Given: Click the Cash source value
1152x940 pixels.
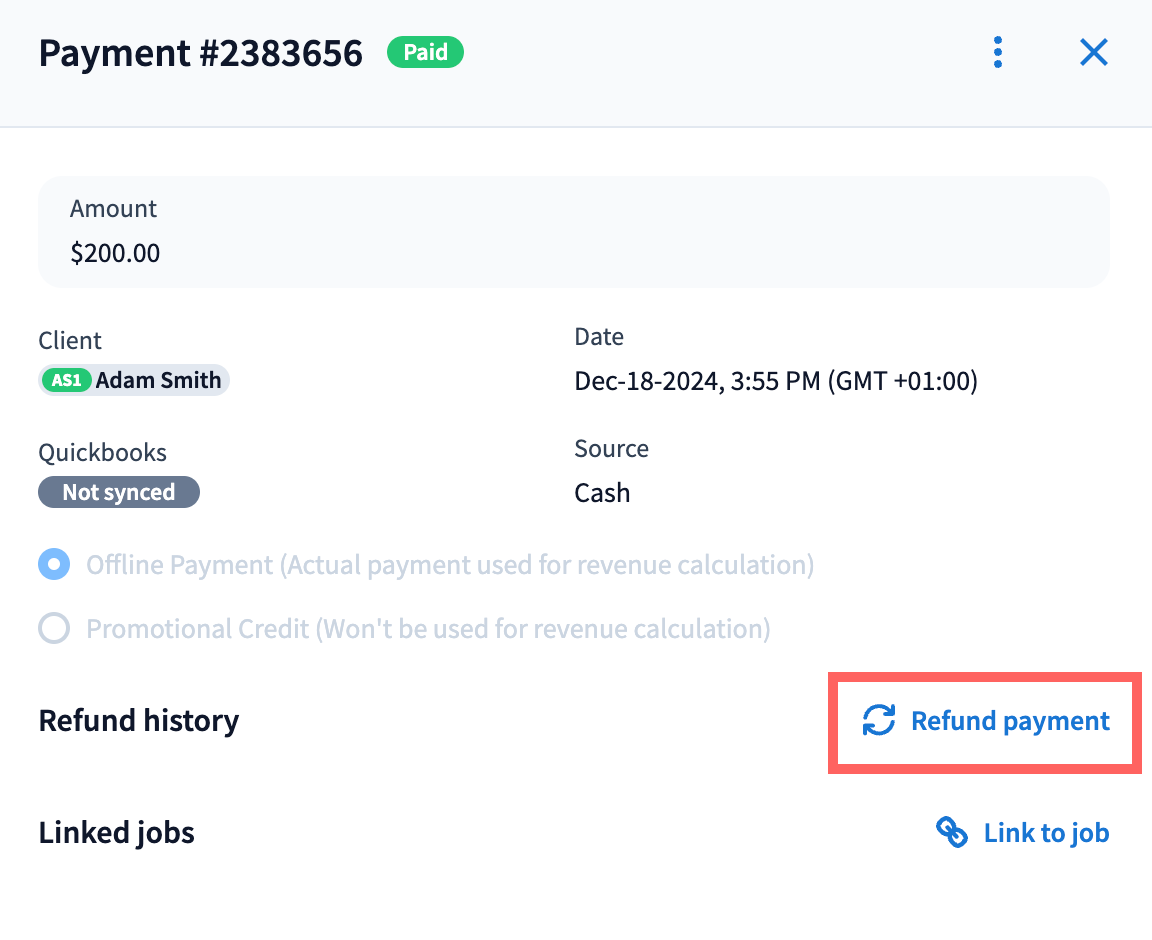Looking at the screenshot, I should (x=602, y=493).
